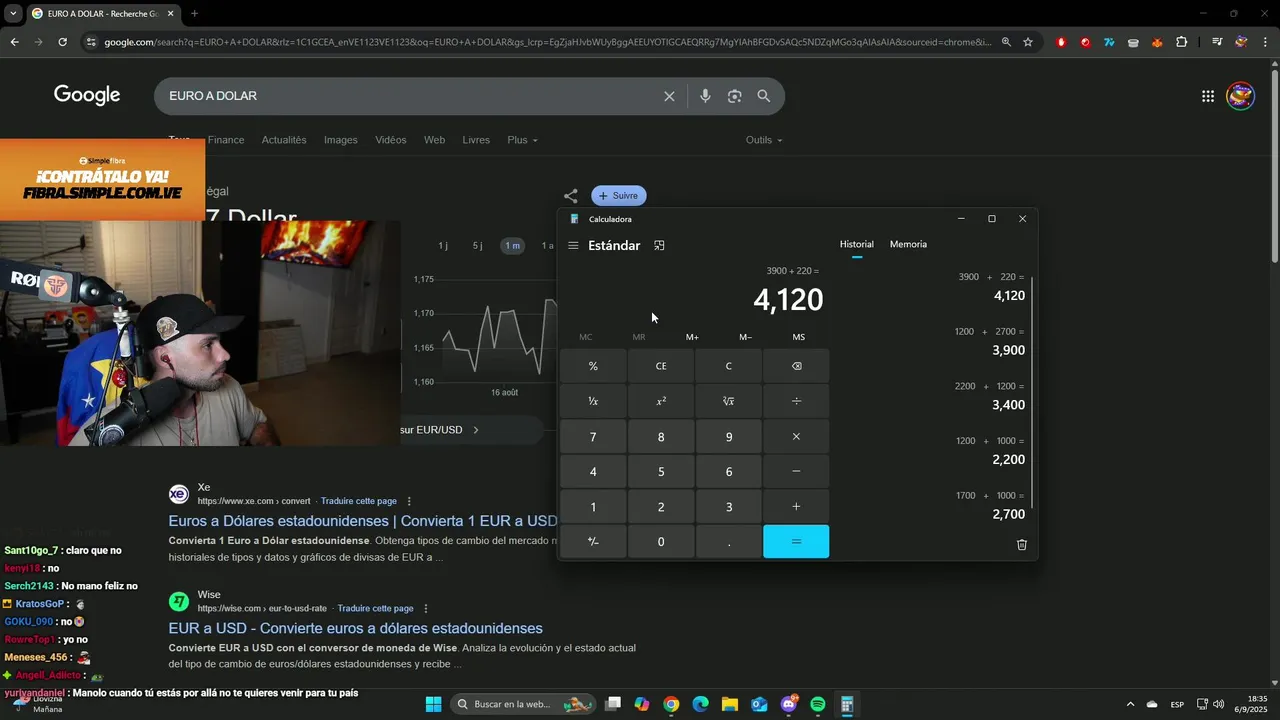The image size is (1280, 720).
Task: Switch to the Historial tab
Action: point(856,244)
